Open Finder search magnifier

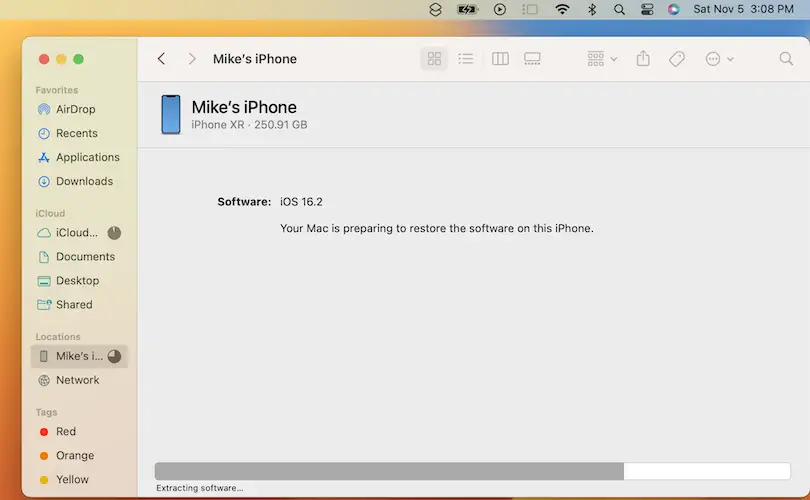(x=786, y=59)
